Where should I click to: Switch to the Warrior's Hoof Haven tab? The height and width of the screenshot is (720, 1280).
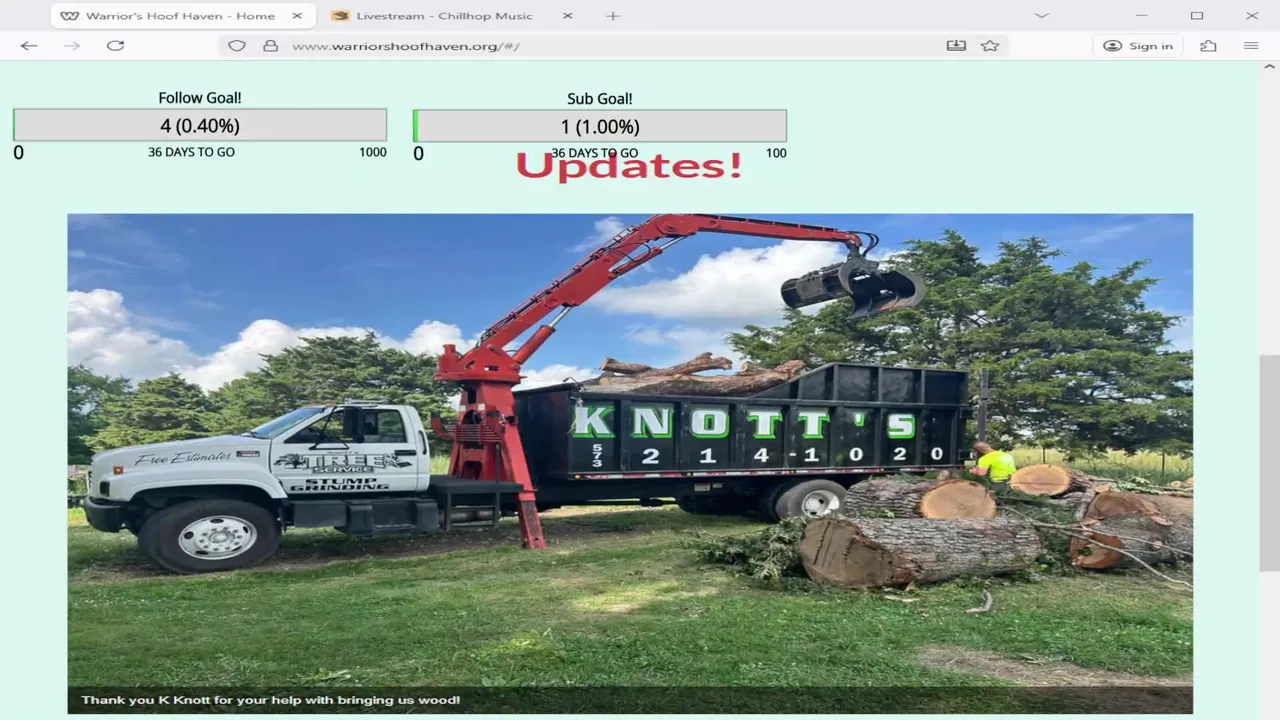(x=182, y=16)
